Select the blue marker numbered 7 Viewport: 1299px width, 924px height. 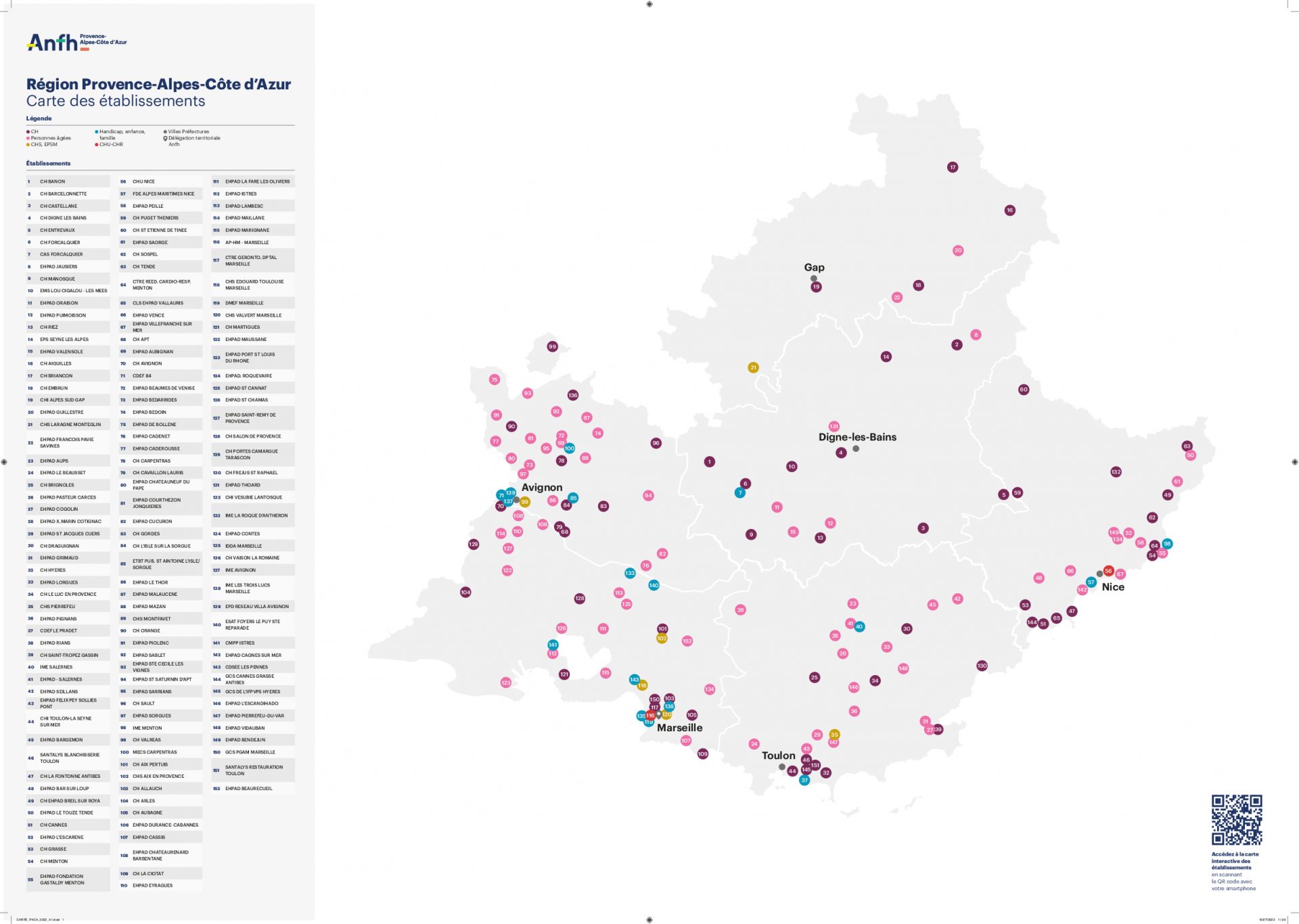click(x=740, y=492)
